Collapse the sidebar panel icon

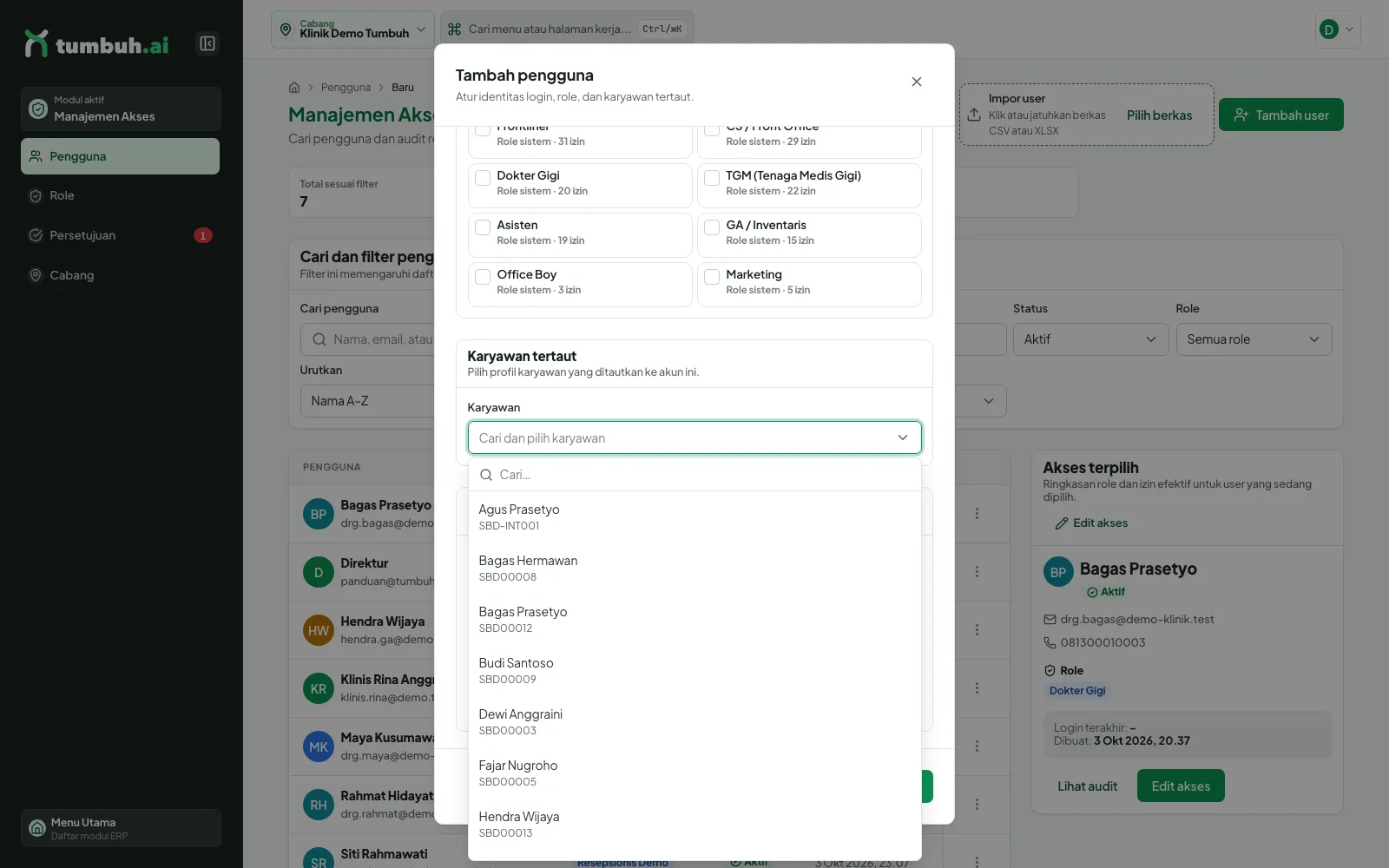[207, 43]
